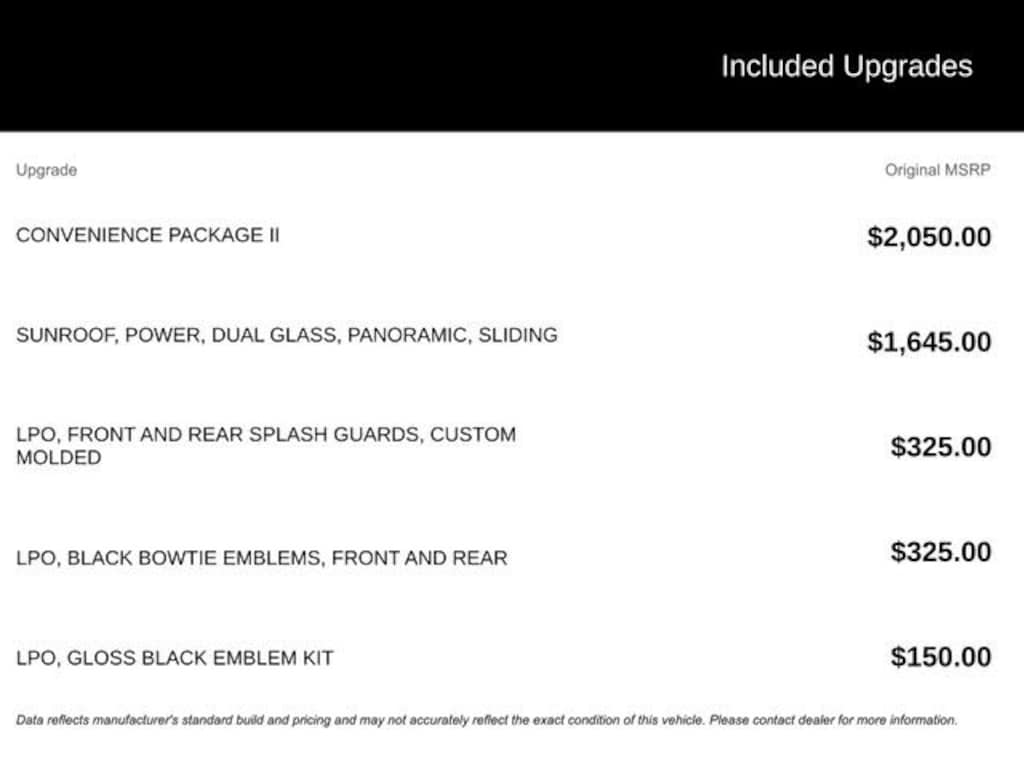The image size is (1024, 768).
Task: Click the "Included Upgrades" heading
Action: (x=846, y=67)
